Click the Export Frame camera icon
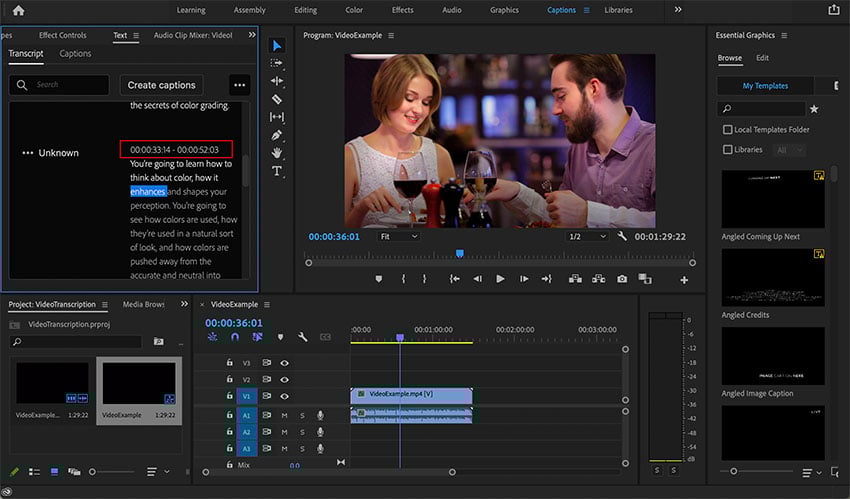The image size is (850, 499). click(x=622, y=279)
